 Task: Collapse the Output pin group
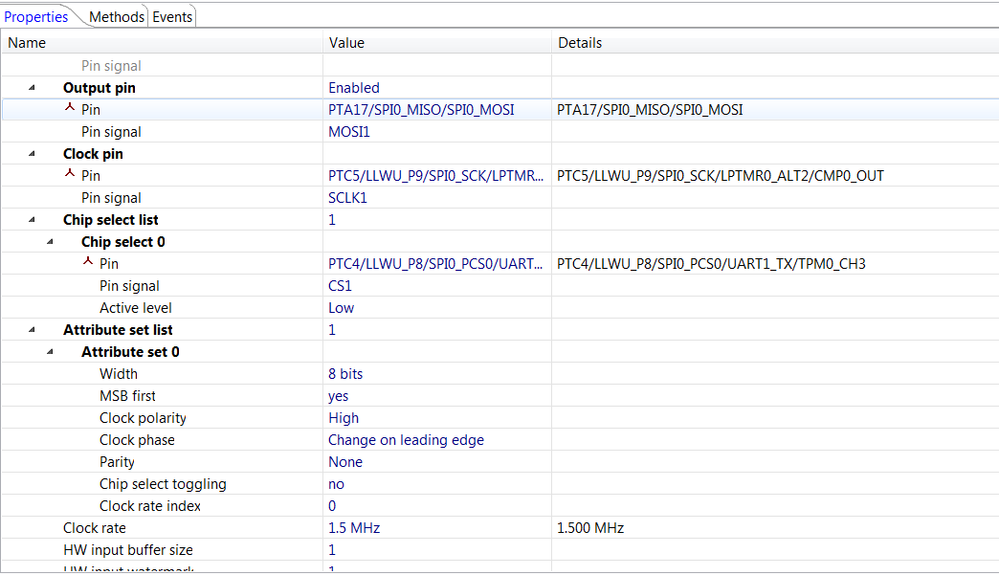click(32, 88)
